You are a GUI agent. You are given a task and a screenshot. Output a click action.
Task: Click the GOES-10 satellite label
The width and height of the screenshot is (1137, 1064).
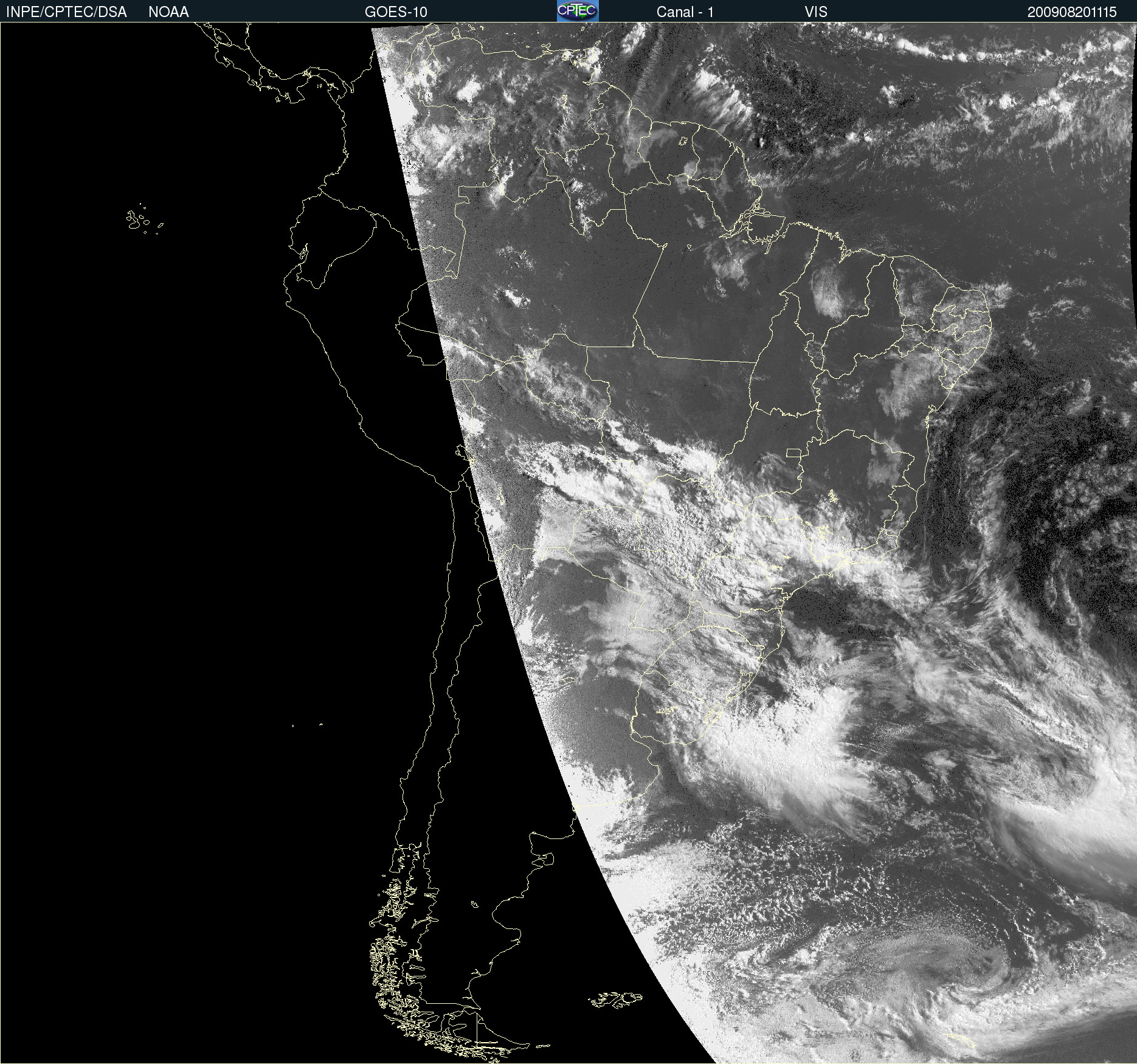(396, 12)
